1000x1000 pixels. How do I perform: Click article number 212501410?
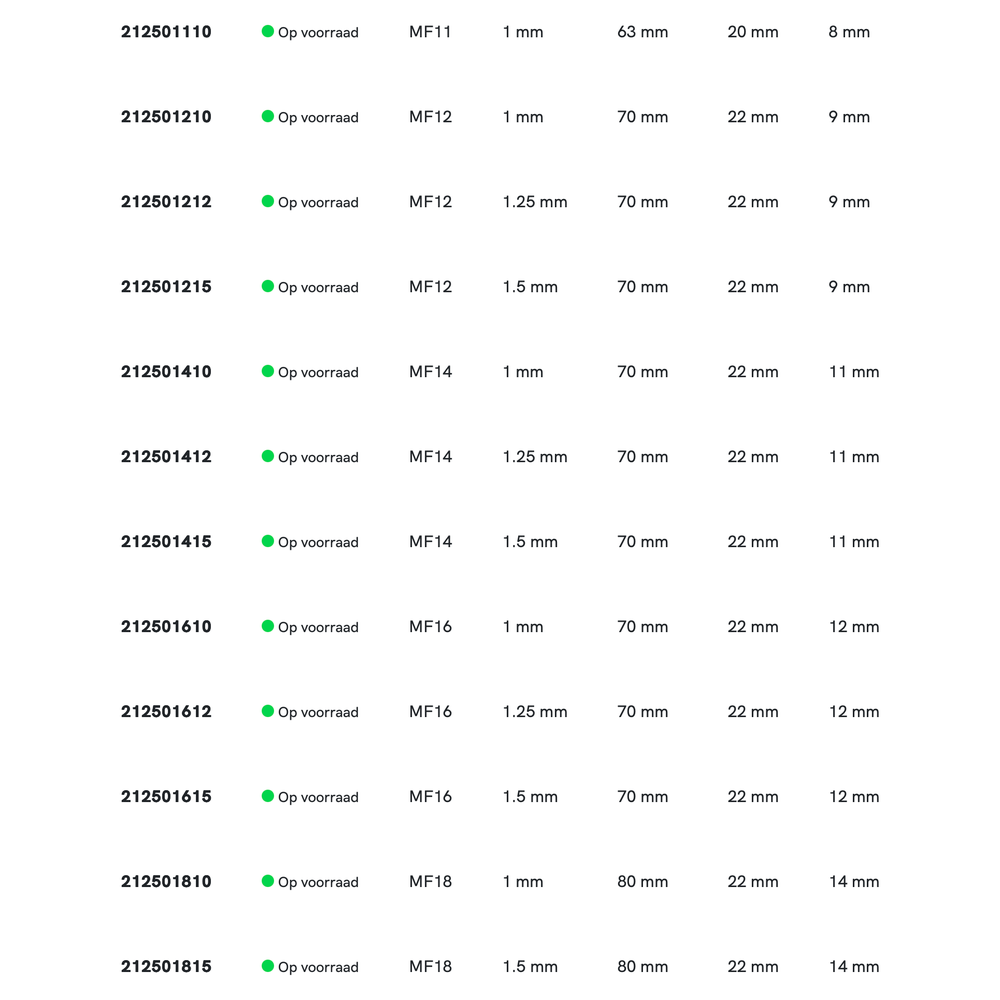pyautogui.click(x=166, y=372)
